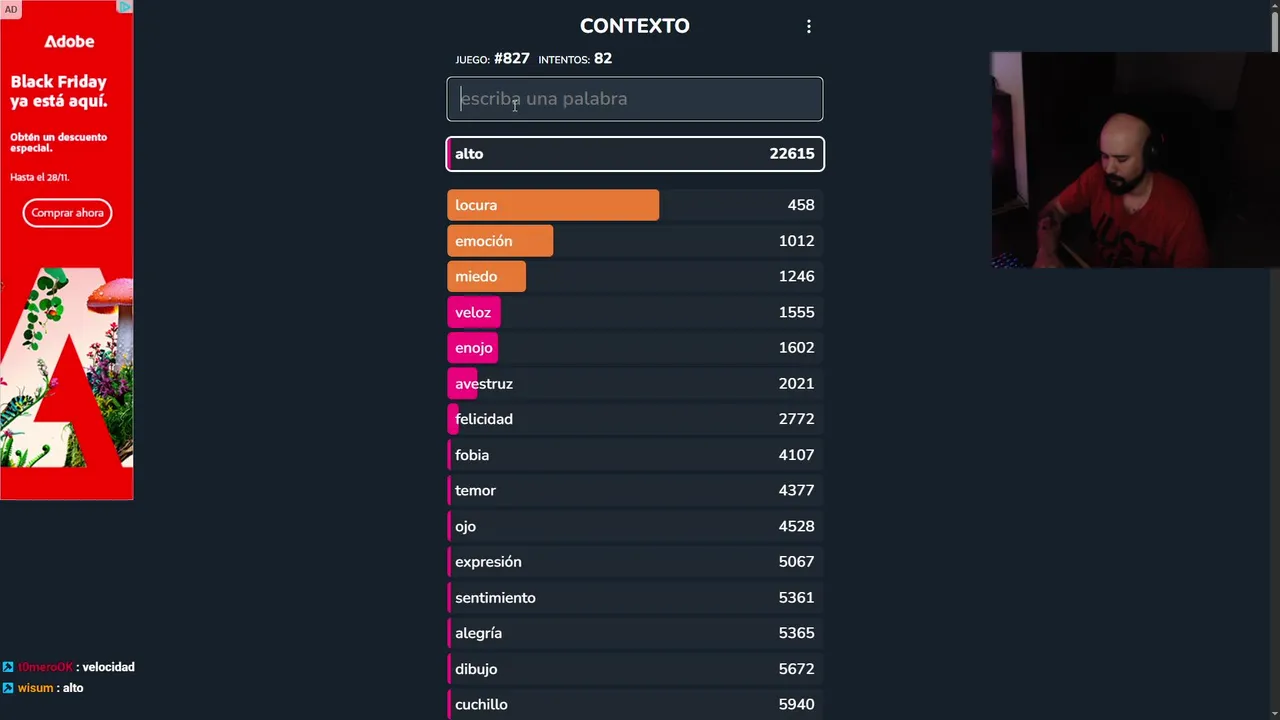Select the felicidad guess row

pyautogui.click(x=634, y=419)
